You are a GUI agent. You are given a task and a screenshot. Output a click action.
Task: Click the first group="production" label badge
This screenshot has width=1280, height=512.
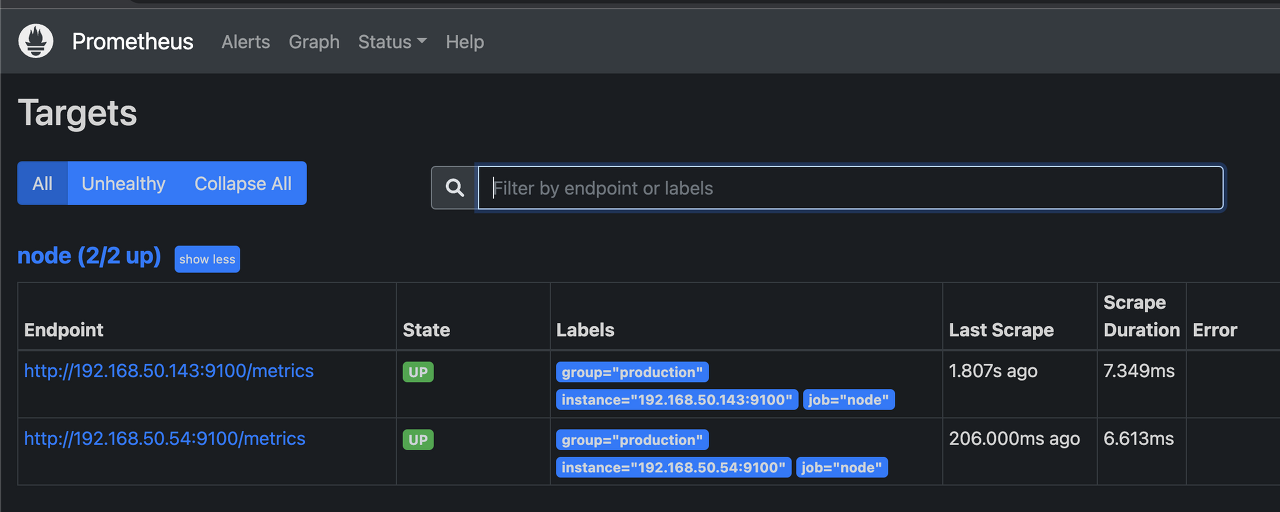click(x=632, y=372)
